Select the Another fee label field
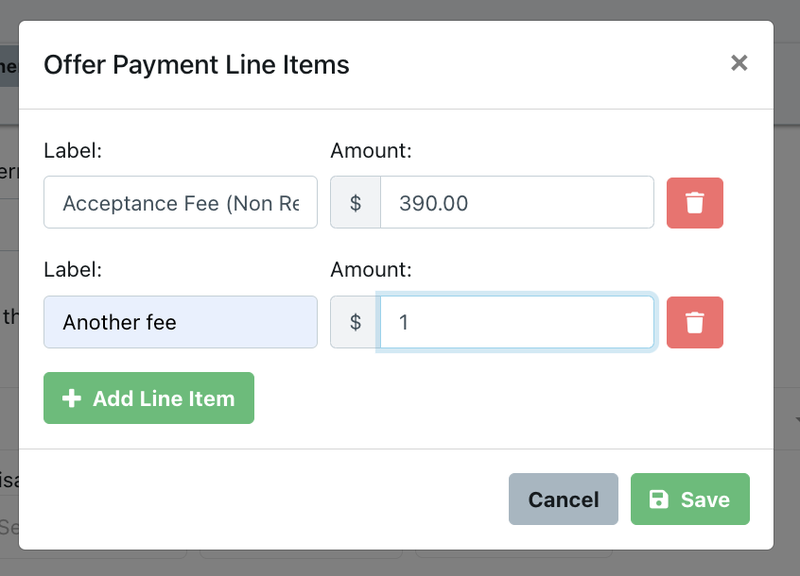Image resolution: width=800 pixels, height=576 pixels. (x=180, y=322)
